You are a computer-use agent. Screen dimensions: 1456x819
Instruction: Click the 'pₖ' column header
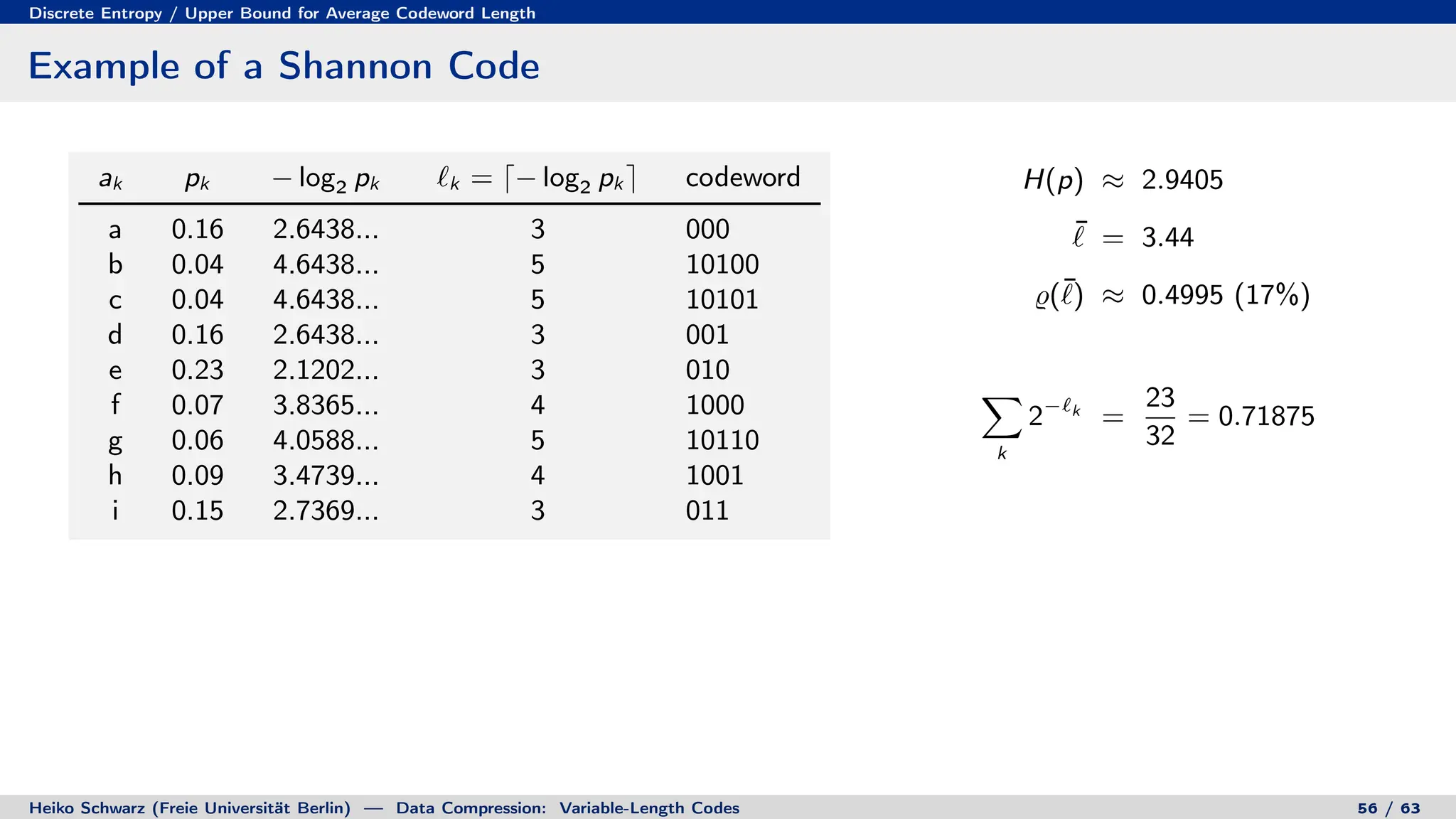pos(197,181)
